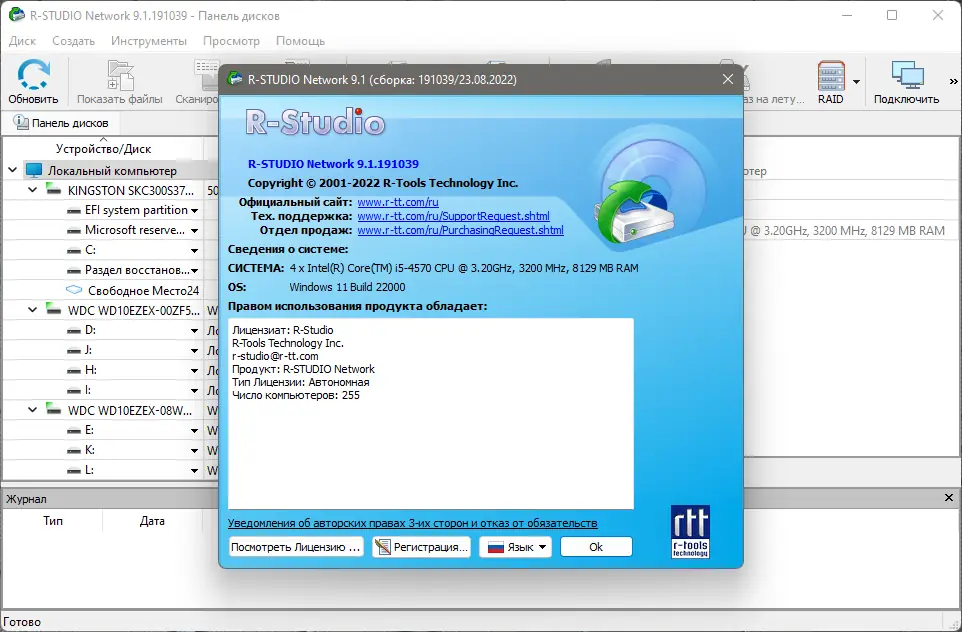Click the Локальный компьютер monitor icon
The height and width of the screenshot is (632, 962).
34,171
